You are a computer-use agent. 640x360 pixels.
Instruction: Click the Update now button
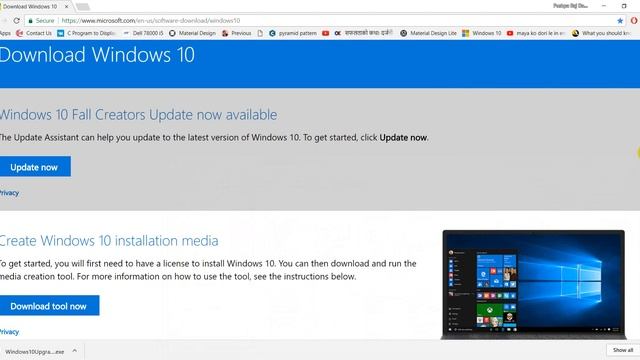click(x=35, y=167)
